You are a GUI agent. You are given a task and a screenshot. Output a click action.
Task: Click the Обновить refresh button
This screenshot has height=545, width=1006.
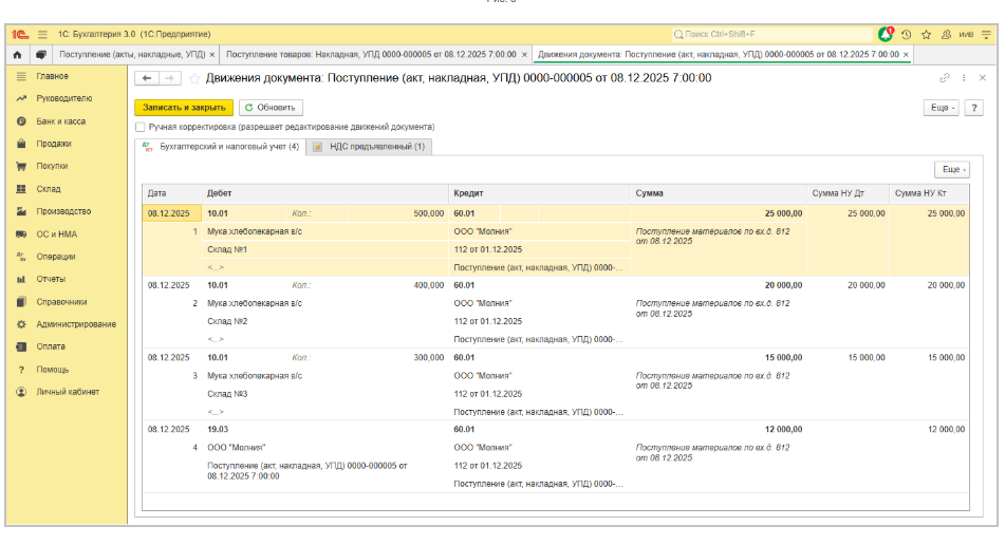pos(271,108)
